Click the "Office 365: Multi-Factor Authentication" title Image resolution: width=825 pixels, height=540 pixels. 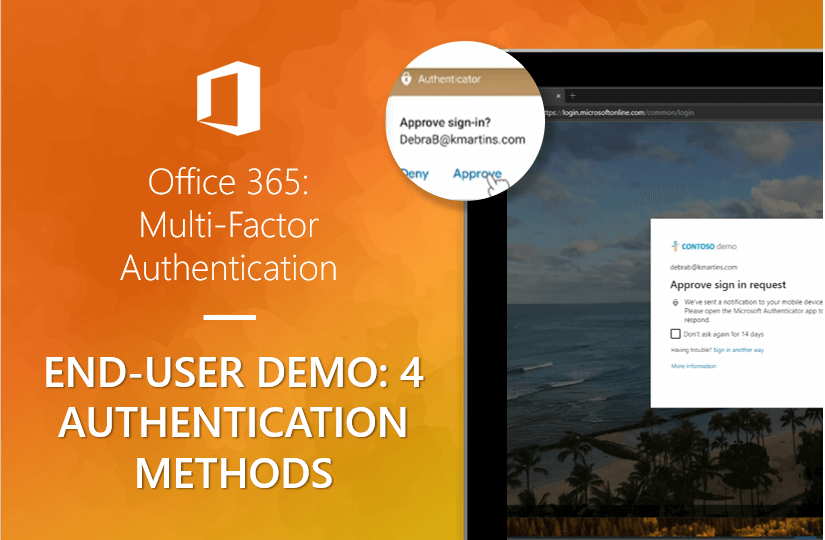[229, 225]
